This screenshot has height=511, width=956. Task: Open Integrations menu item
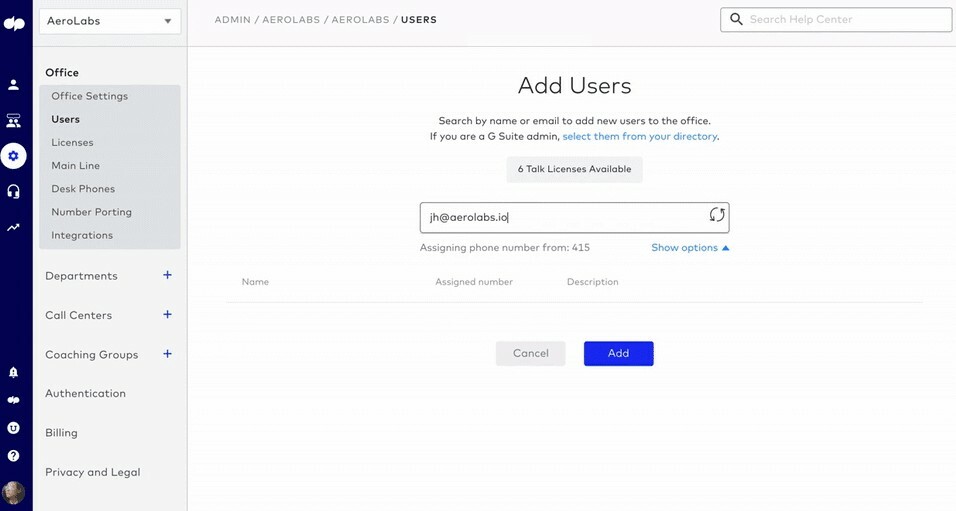point(82,235)
